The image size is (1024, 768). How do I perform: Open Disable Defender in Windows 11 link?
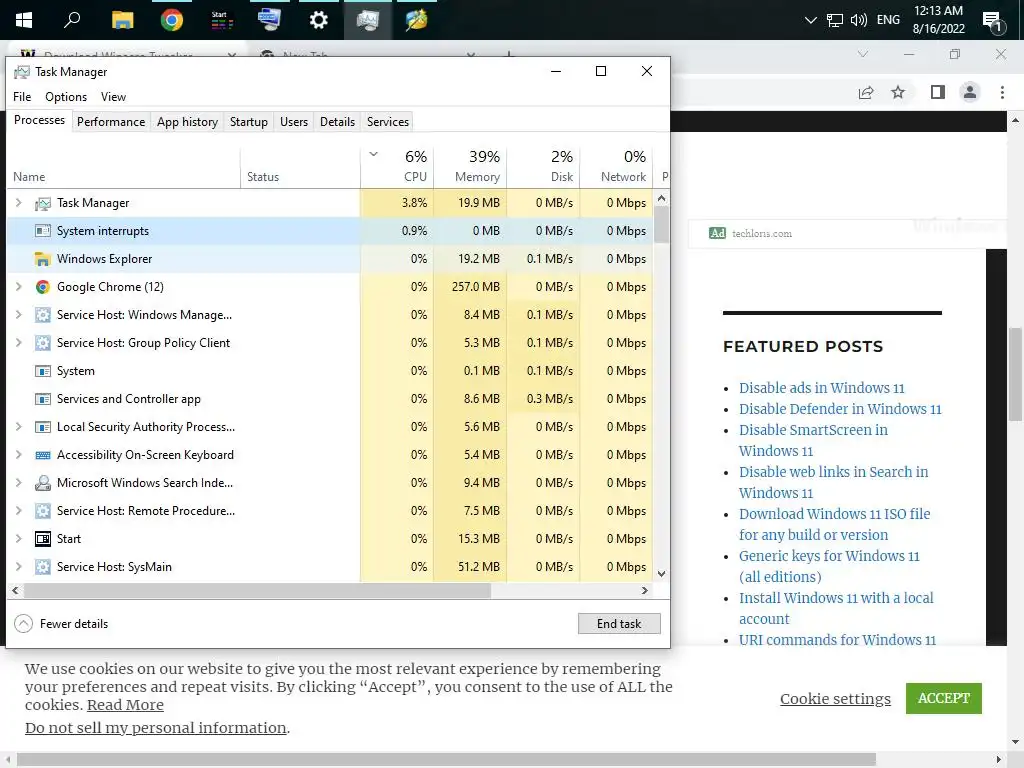pos(840,409)
